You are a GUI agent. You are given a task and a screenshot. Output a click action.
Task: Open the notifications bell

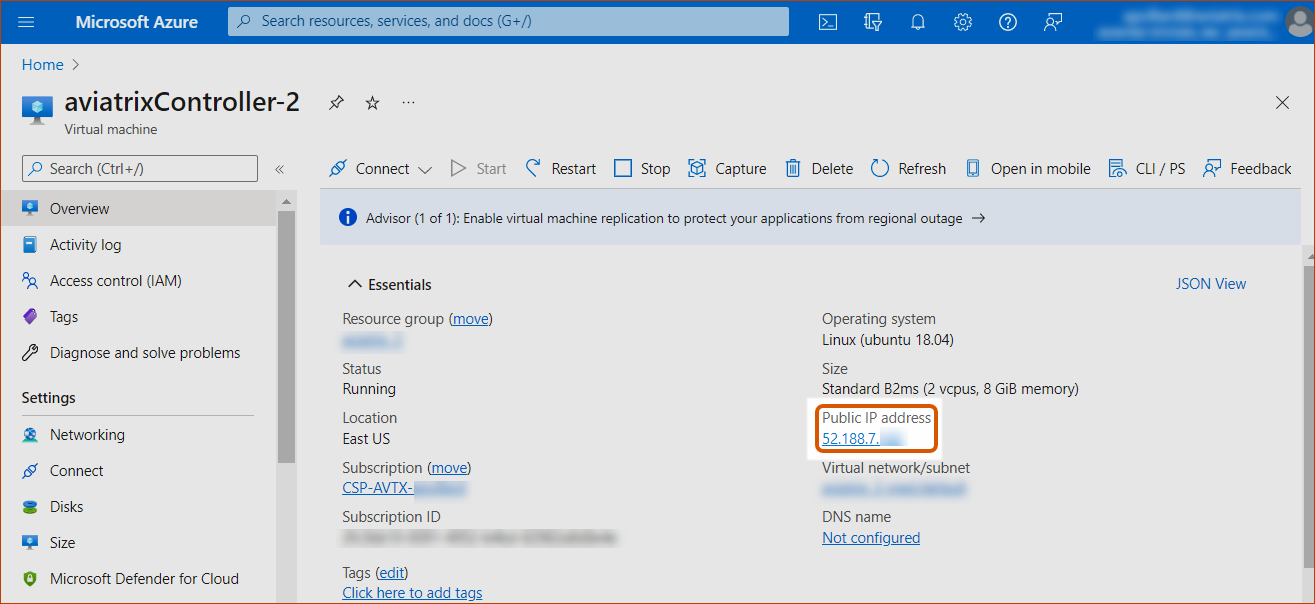click(917, 22)
